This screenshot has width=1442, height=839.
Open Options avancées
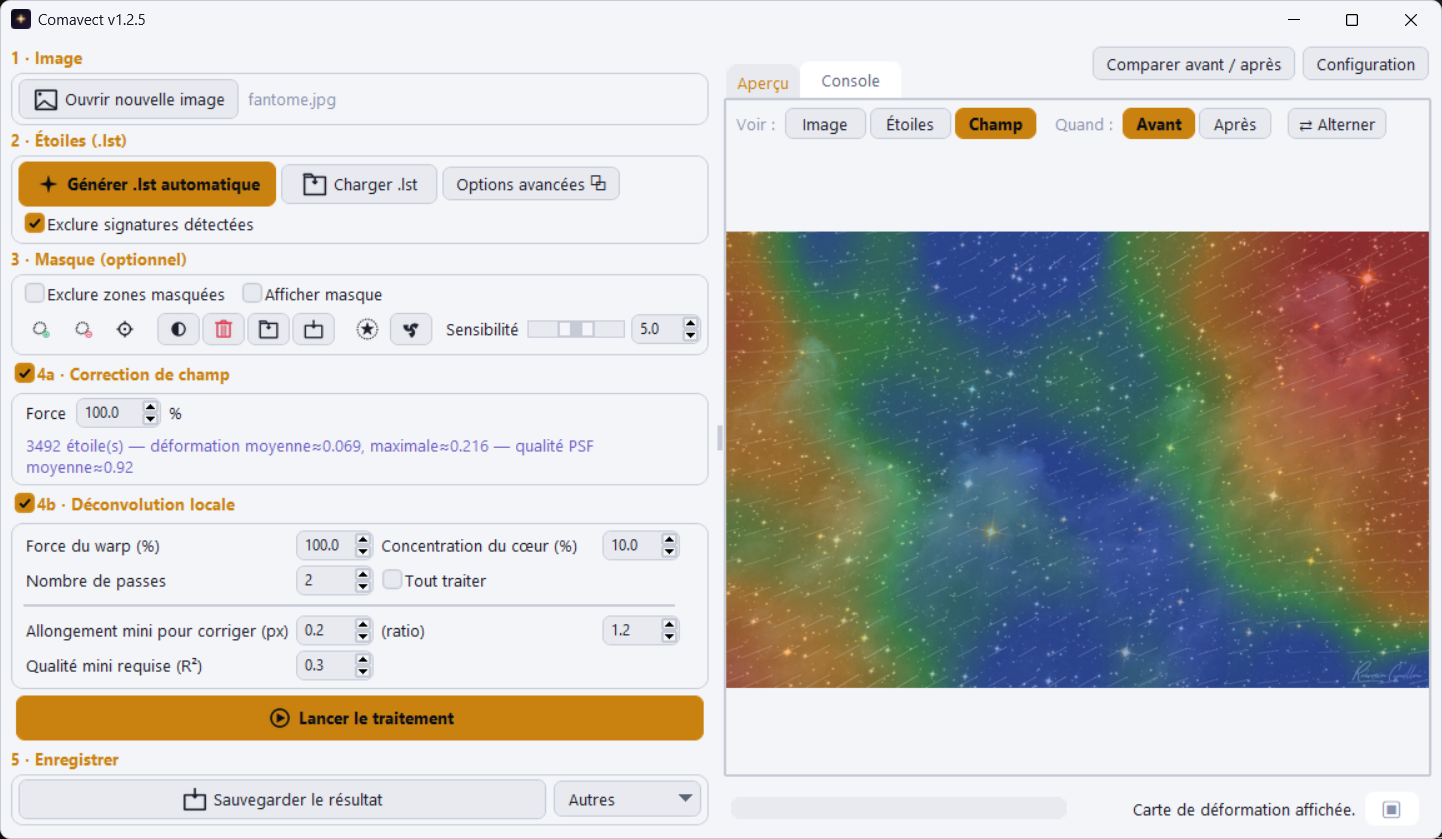pyautogui.click(x=531, y=184)
